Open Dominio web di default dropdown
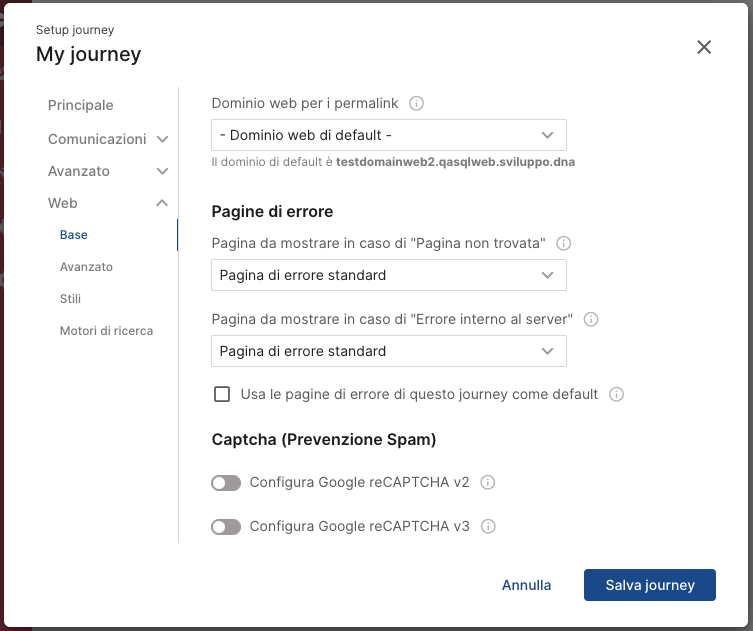 [389, 135]
